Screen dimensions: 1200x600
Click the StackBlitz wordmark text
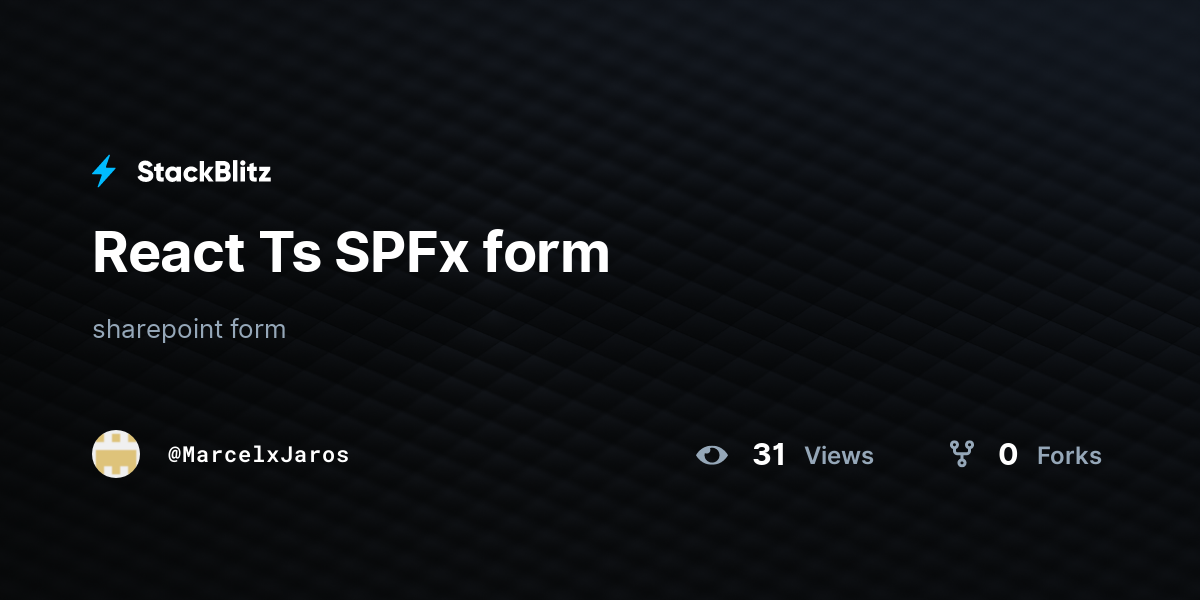(204, 172)
